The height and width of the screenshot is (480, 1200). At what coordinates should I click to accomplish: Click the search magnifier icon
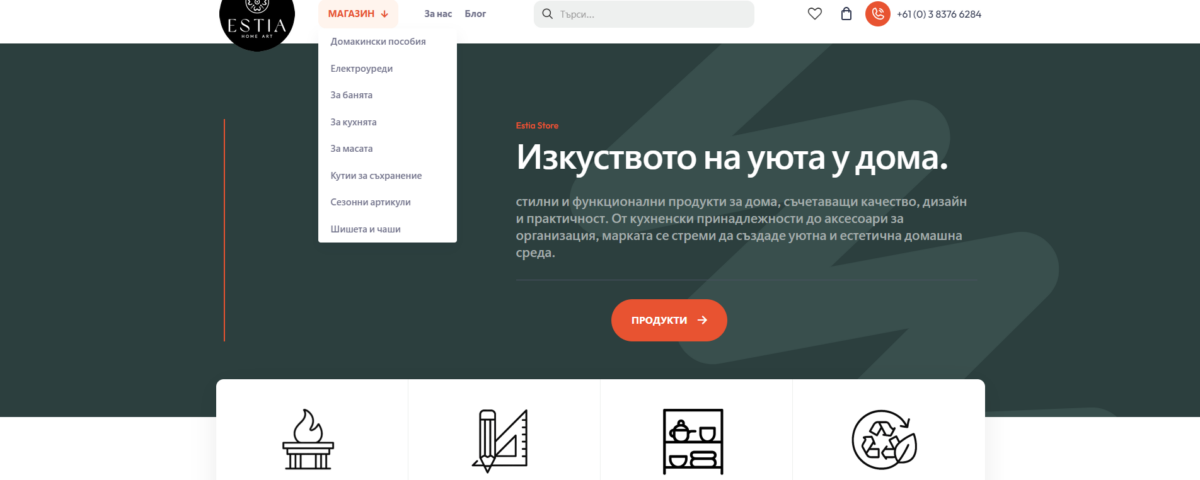547,14
